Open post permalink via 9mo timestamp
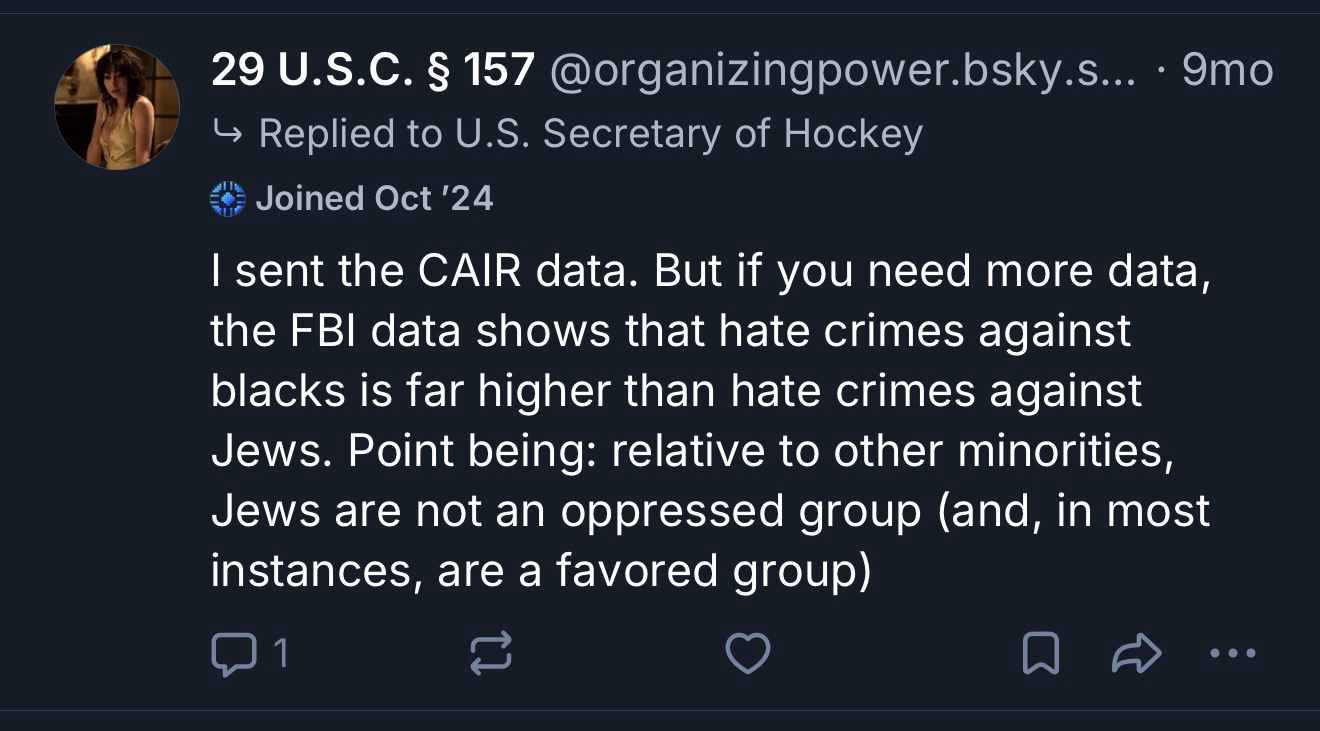 pyautogui.click(x=1226, y=70)
